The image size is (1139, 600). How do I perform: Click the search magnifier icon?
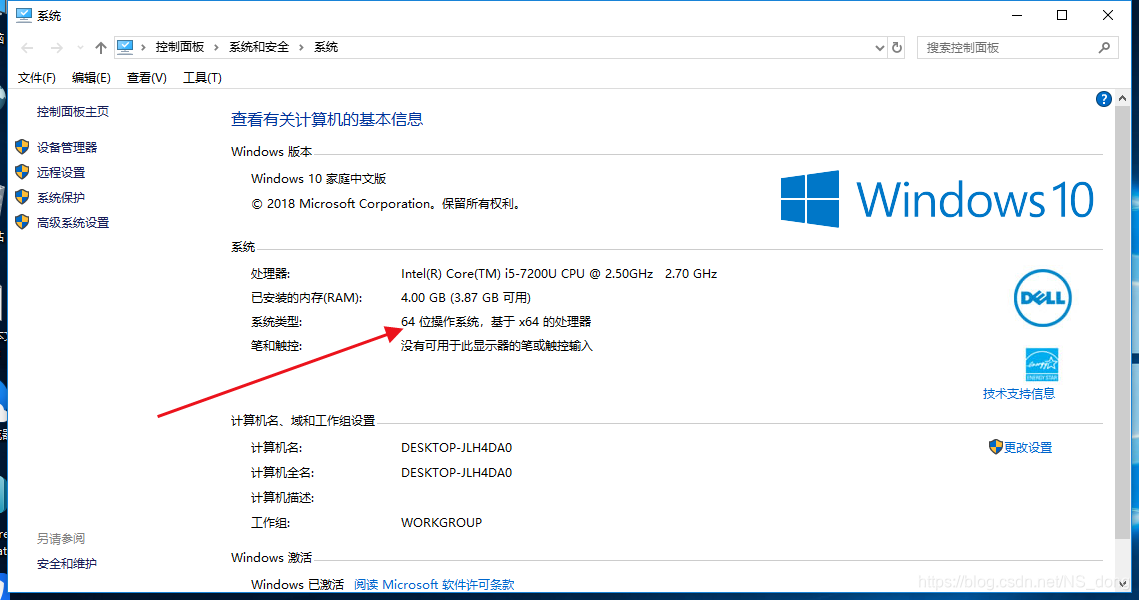pos(1104,48)
